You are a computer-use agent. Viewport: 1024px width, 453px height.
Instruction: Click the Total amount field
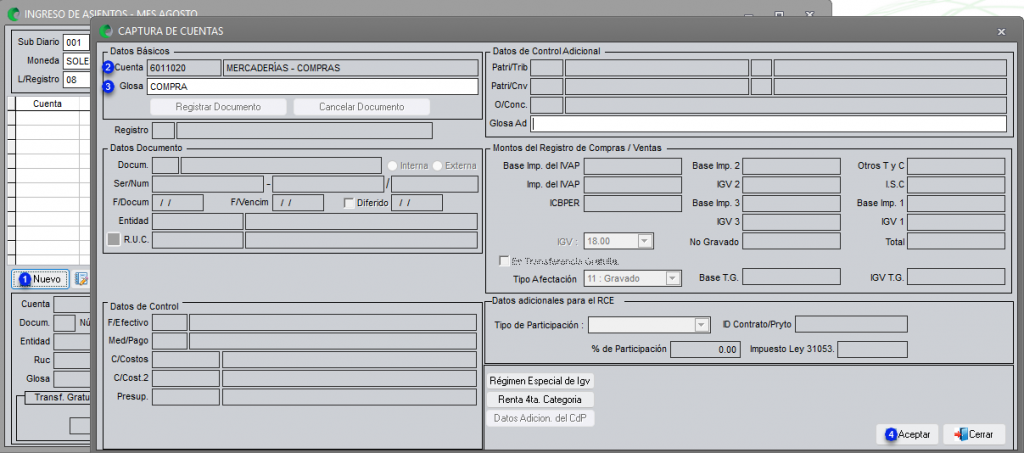[x=956, y=242]
